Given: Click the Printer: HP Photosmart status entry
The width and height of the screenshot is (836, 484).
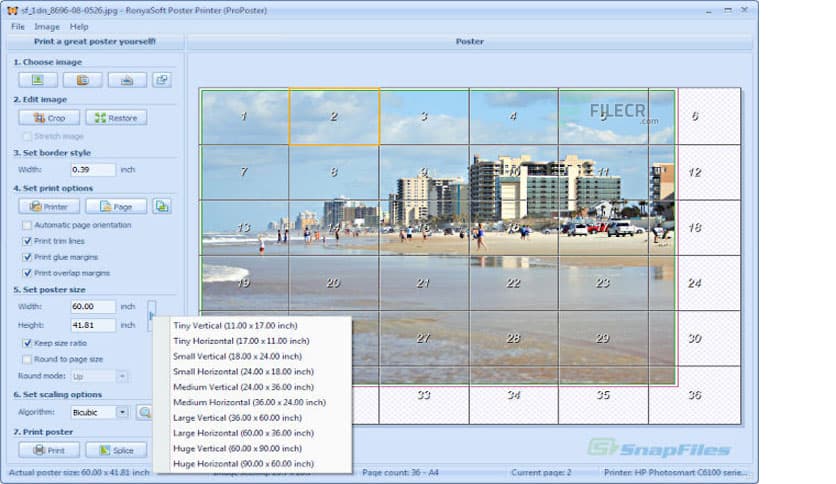Looking at the screenshot, I should coord(676,473).
